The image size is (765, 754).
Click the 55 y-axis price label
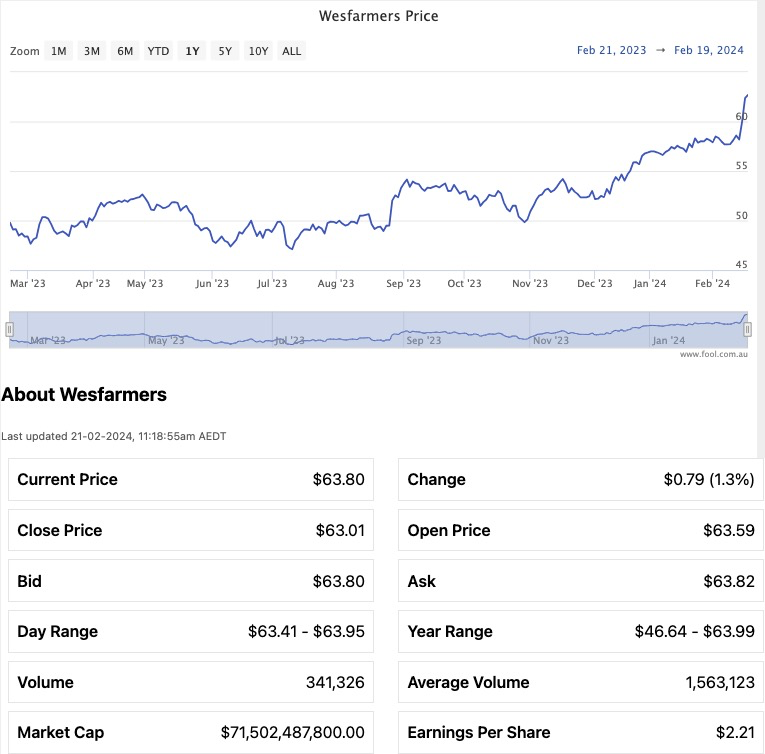point(742,166)
